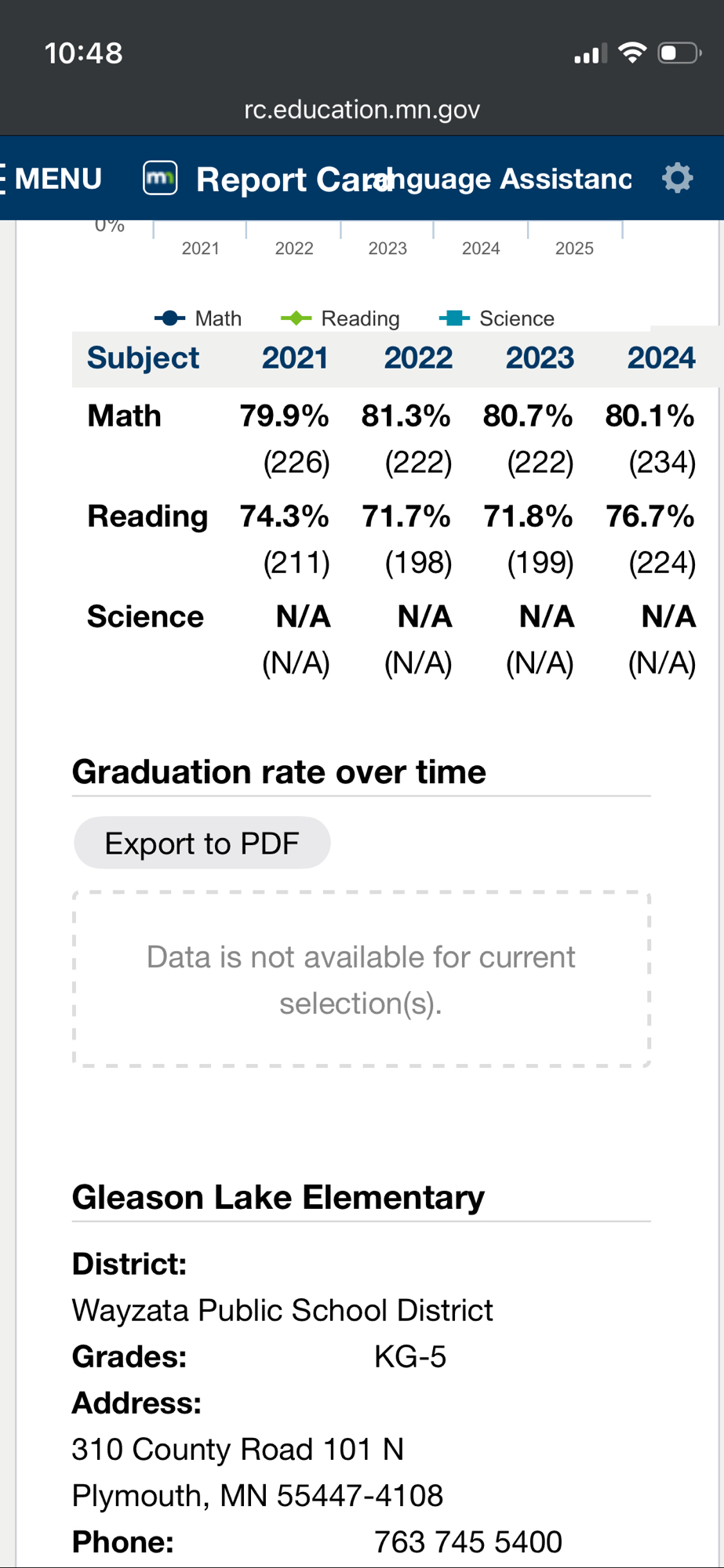Toggle the Science legend series
The image size is (724, 1568).
click(x=497, y=318)
